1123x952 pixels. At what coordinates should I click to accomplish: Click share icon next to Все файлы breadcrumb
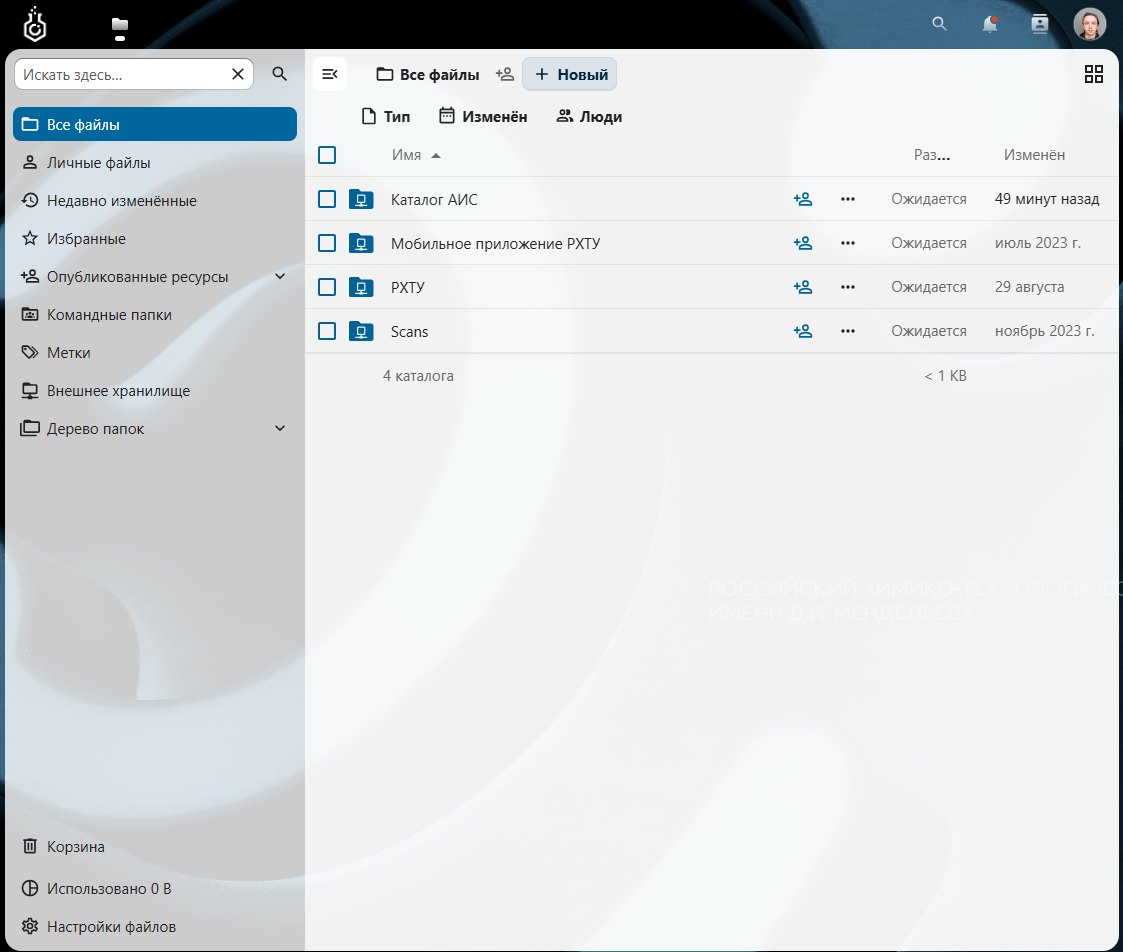(505, 74)
